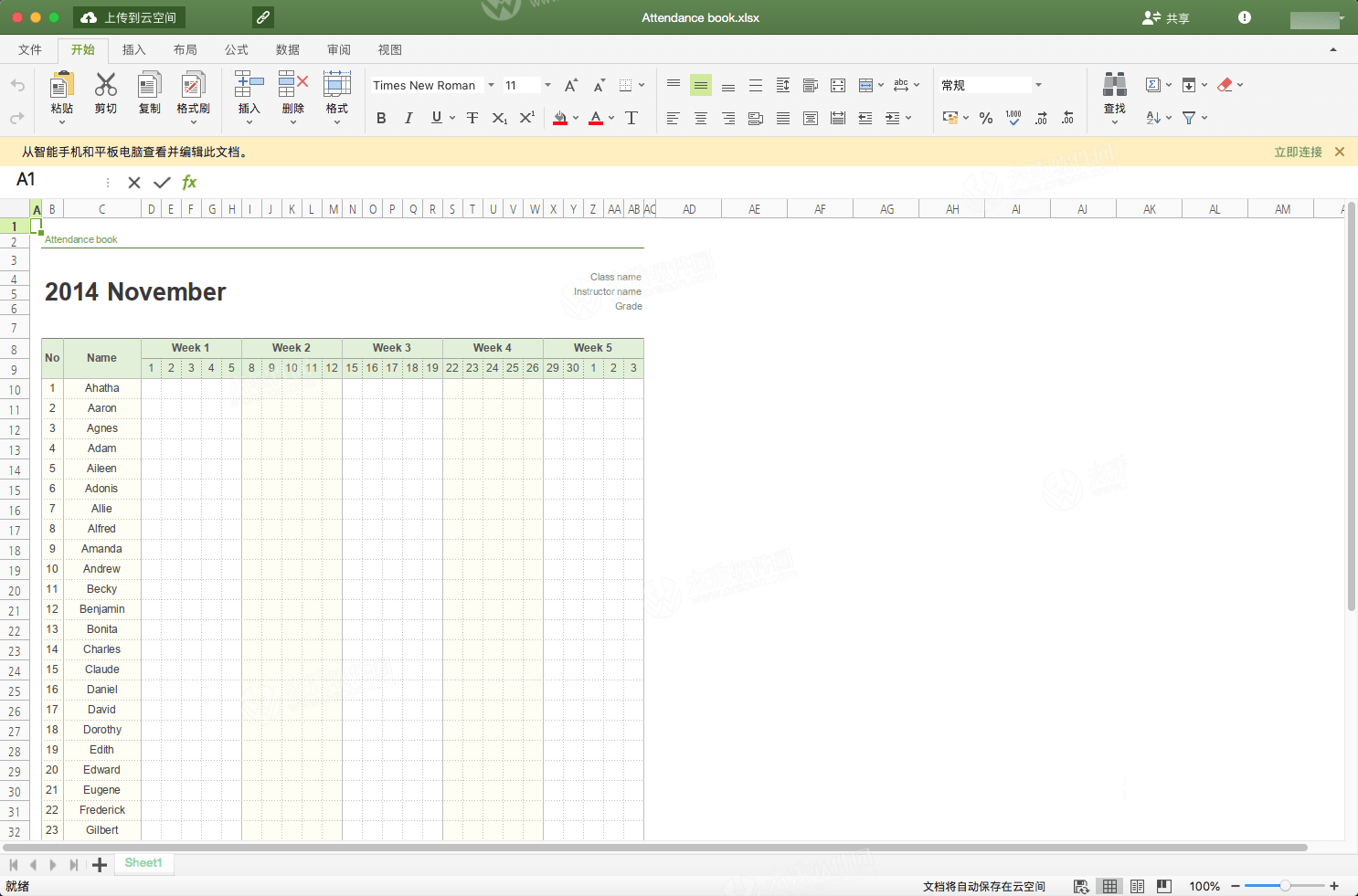
Task: Toggle italic formatting
Action: pos(408,118)
